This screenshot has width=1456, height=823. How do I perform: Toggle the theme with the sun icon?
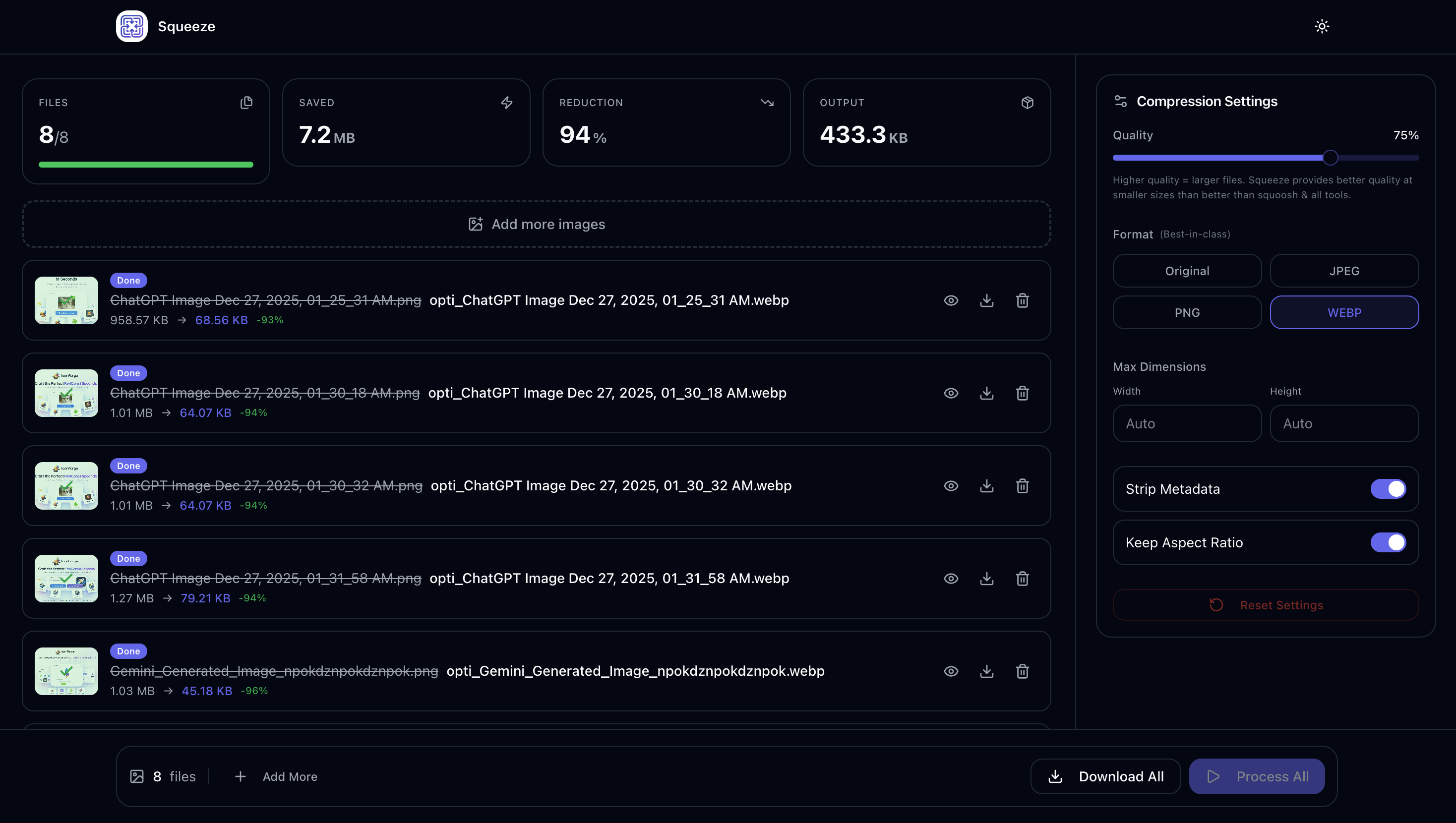(x=1322, y=26)
